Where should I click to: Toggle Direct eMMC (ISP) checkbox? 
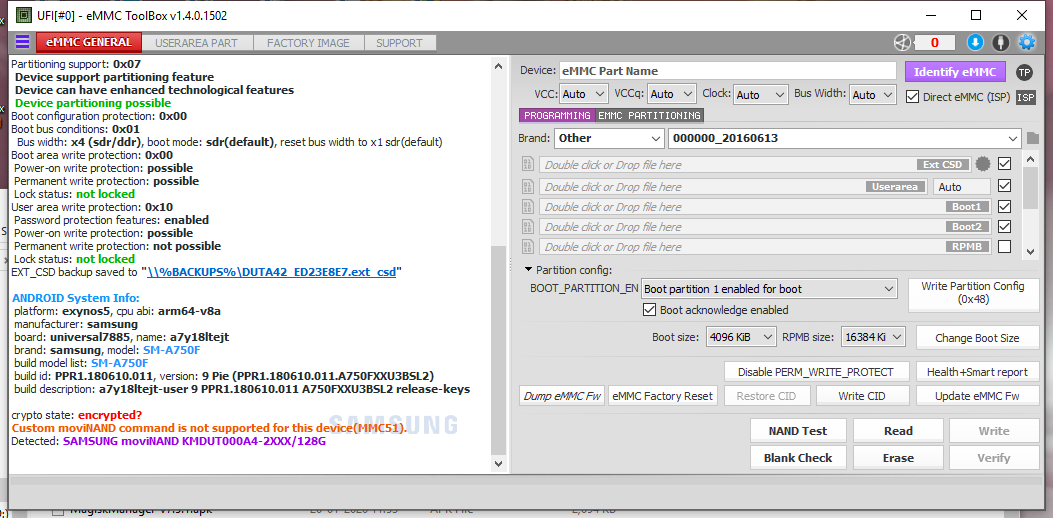pyautogui.click(x=912, y=97)
